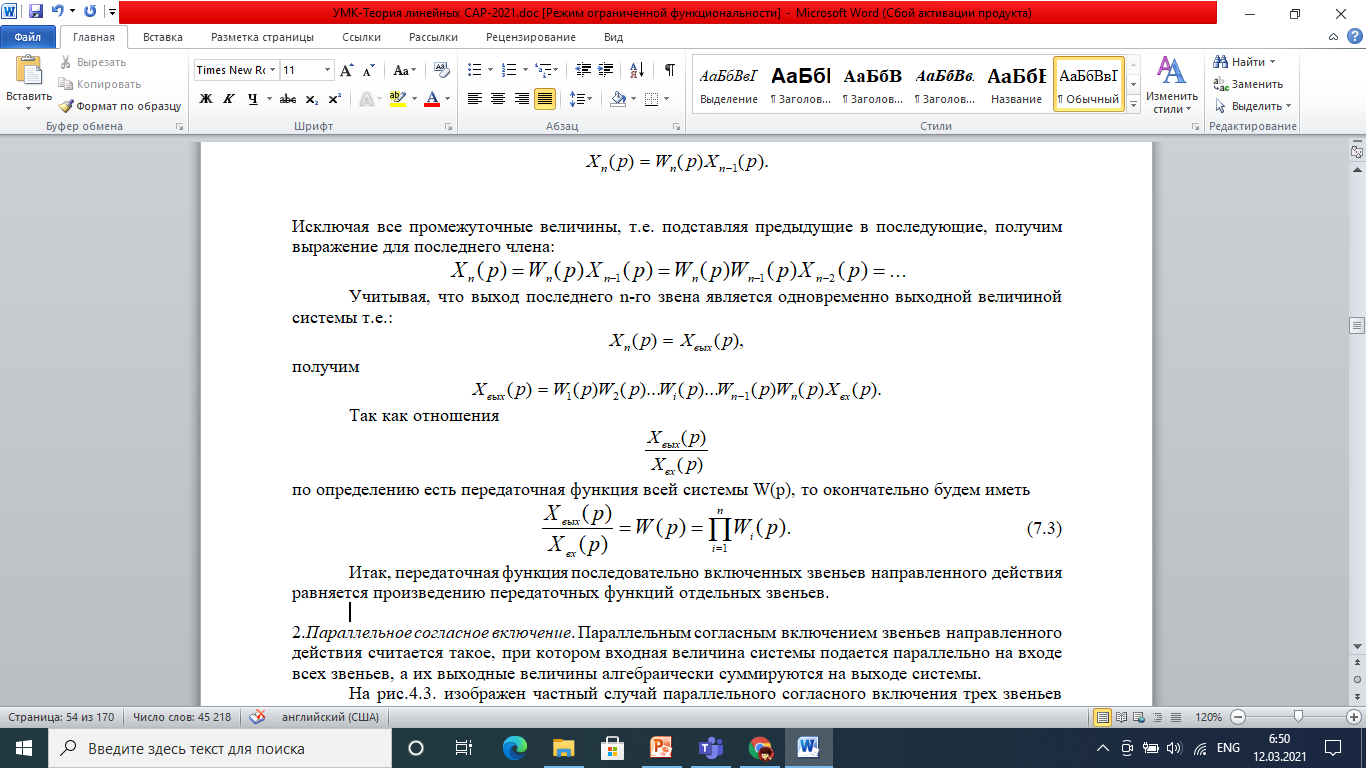Screen dimensions: 1366x768
Task: Open the Line Spacing dropdown
Action: point(581,99)
